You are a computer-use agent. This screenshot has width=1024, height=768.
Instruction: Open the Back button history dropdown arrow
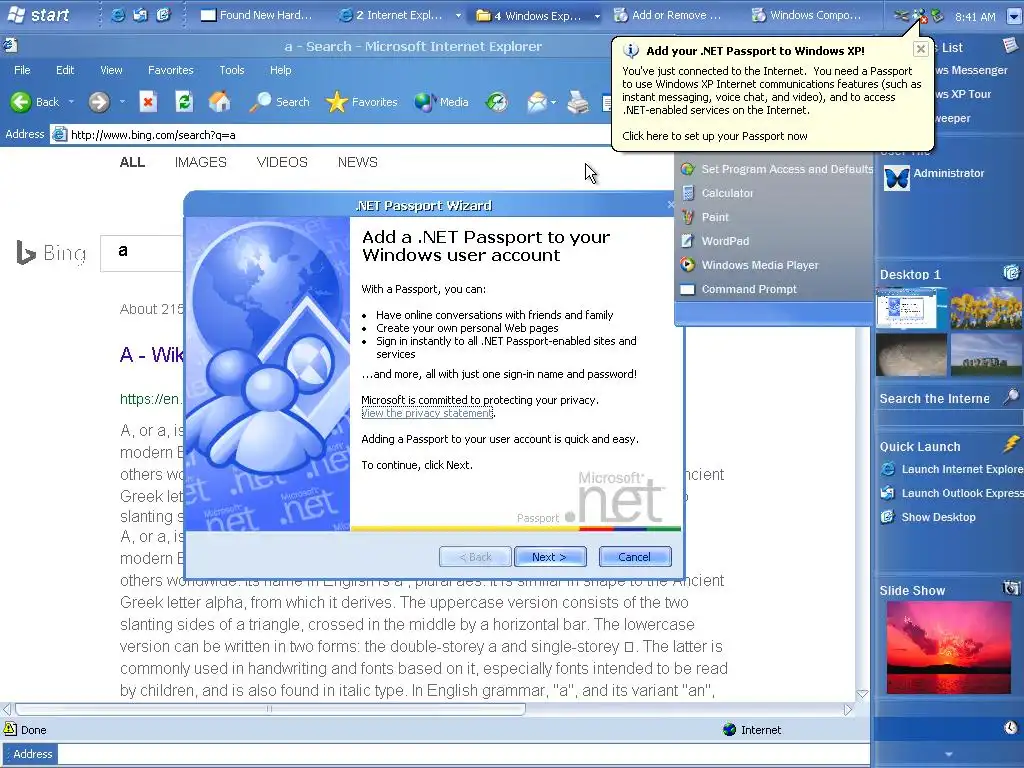point(71,103)
